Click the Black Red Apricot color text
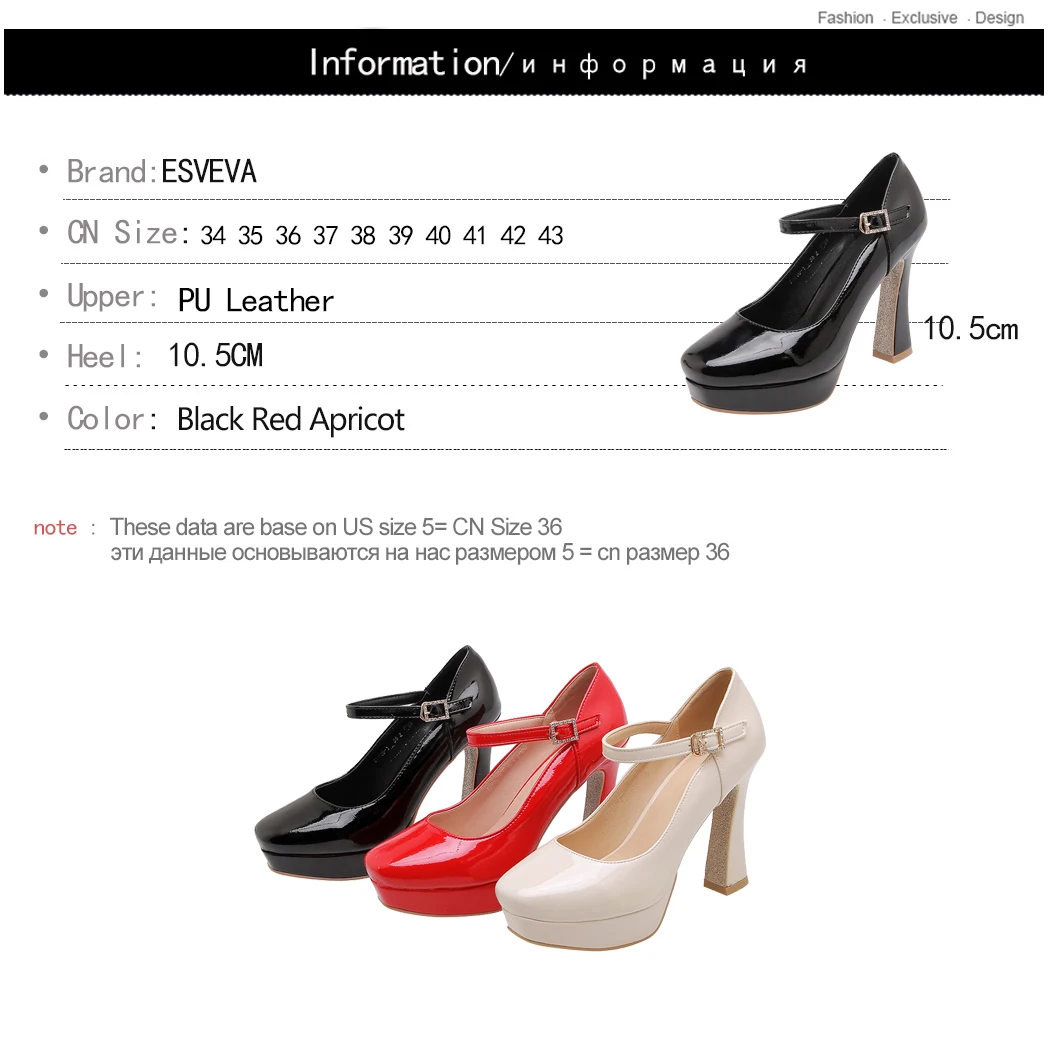1048x1048 pixels. [x=291, y=420]
